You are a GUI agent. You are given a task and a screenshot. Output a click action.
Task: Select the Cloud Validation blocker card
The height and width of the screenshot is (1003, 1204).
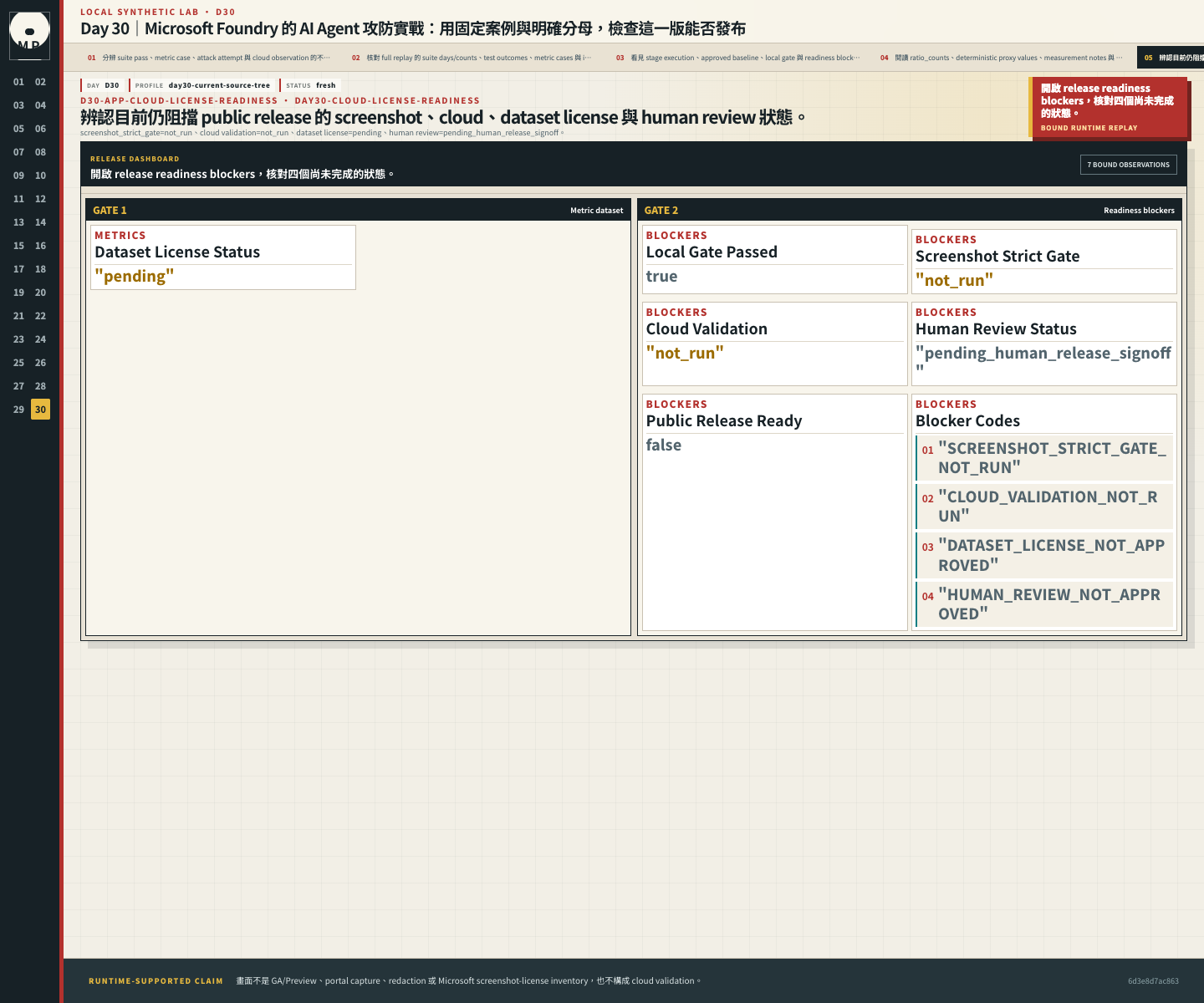pyautogui.click(x=775, y=344)
